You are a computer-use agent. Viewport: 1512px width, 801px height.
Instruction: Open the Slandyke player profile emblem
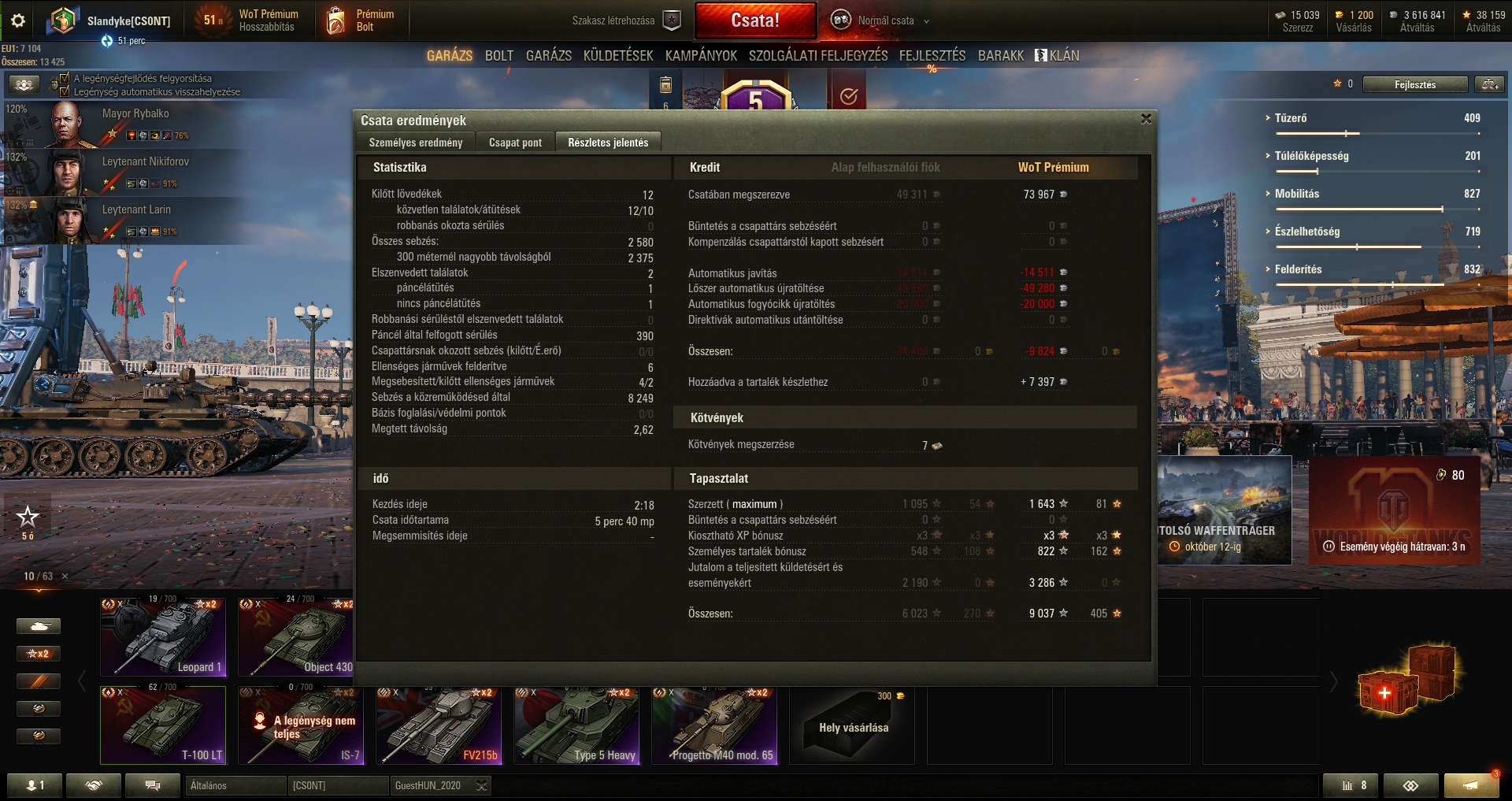coord(62,20)
